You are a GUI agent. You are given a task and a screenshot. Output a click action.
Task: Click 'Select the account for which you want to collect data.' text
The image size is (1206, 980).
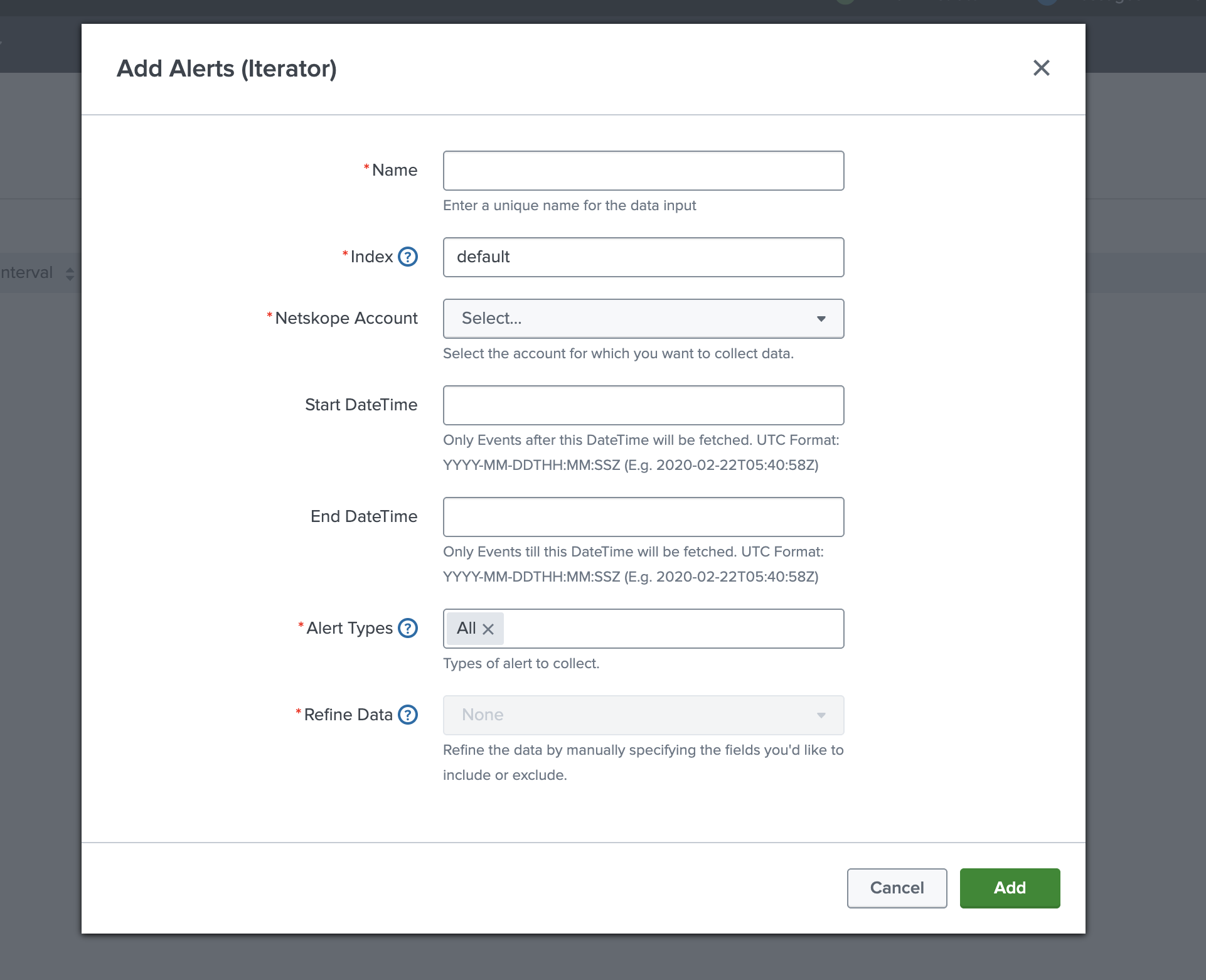tap(618, 353)
